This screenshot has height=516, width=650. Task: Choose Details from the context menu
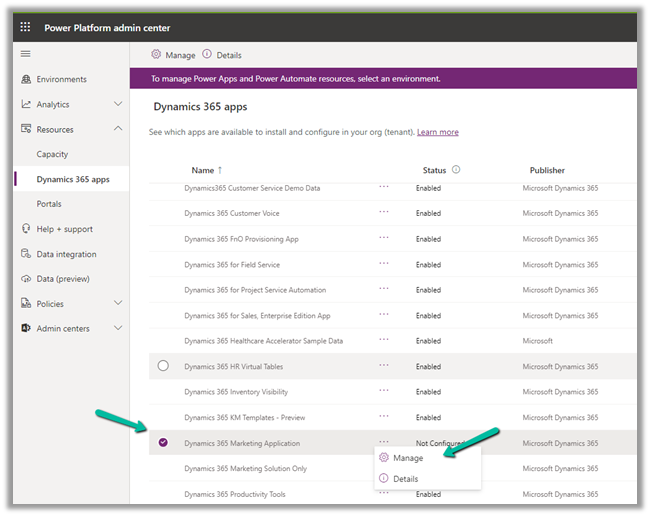[x=405, y=479]
